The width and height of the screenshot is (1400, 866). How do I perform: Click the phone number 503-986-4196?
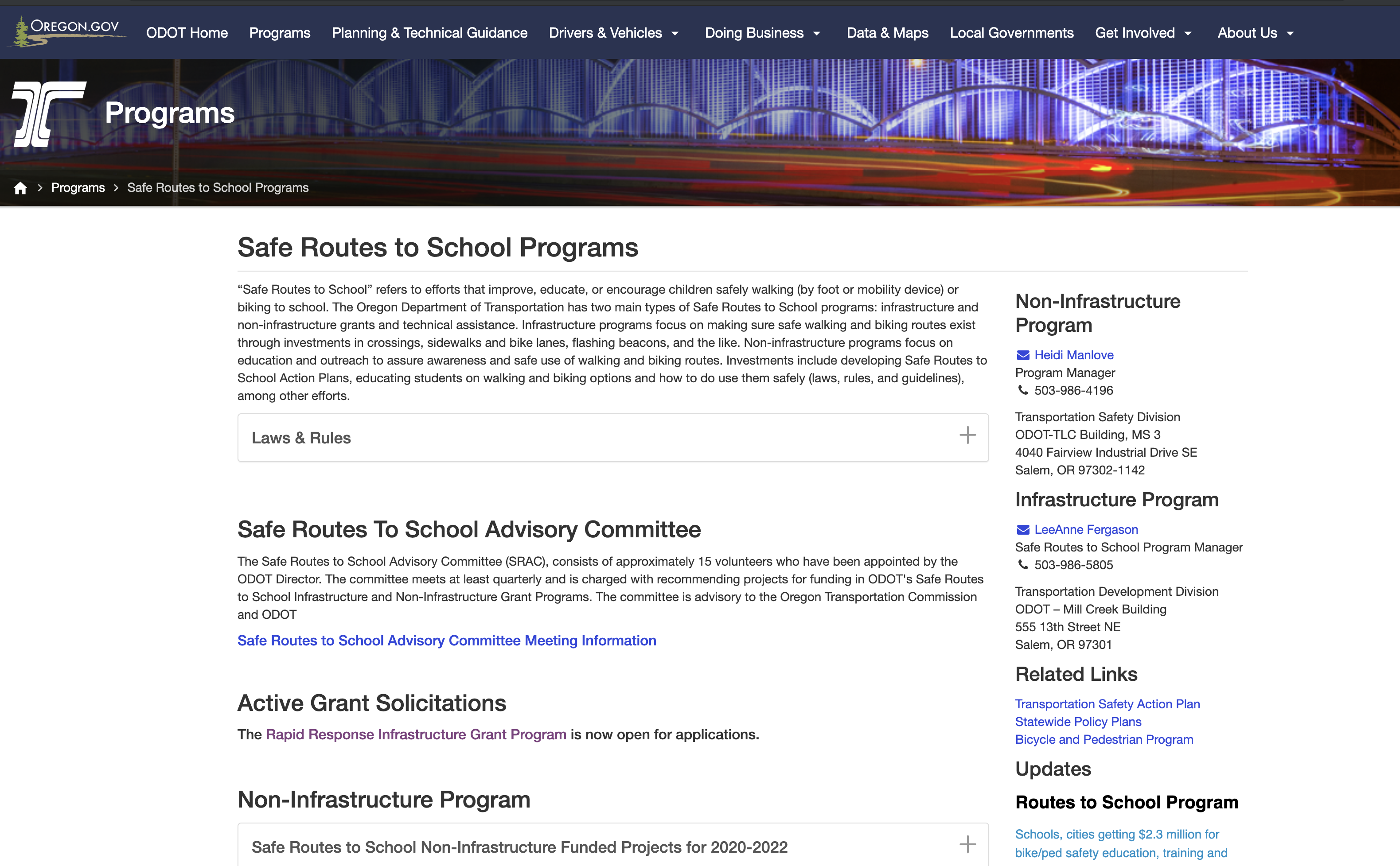(1074, 390)
